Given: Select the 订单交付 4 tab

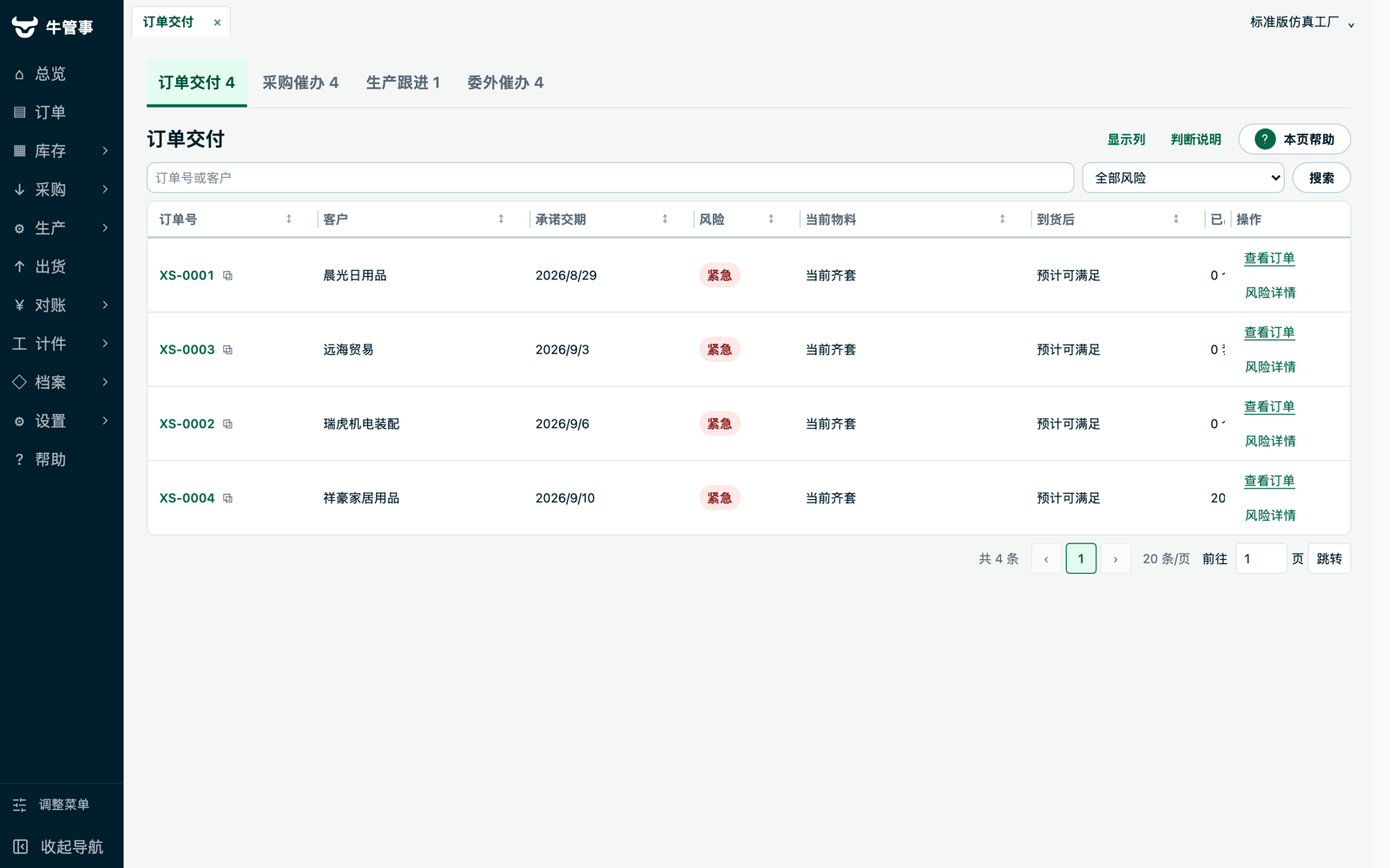Looking at the screenshot, I should [196, 83].
